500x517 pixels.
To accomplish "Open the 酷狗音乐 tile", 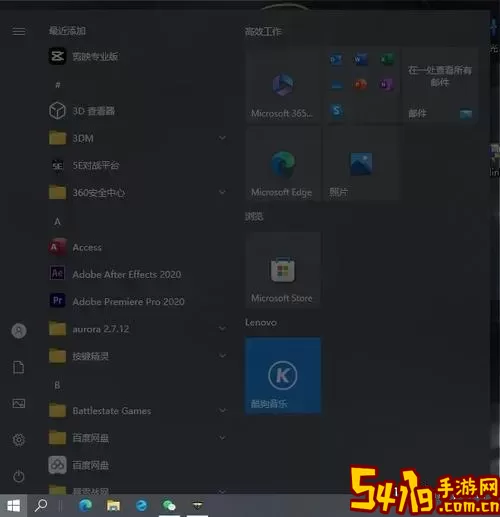I will (283, 375).
